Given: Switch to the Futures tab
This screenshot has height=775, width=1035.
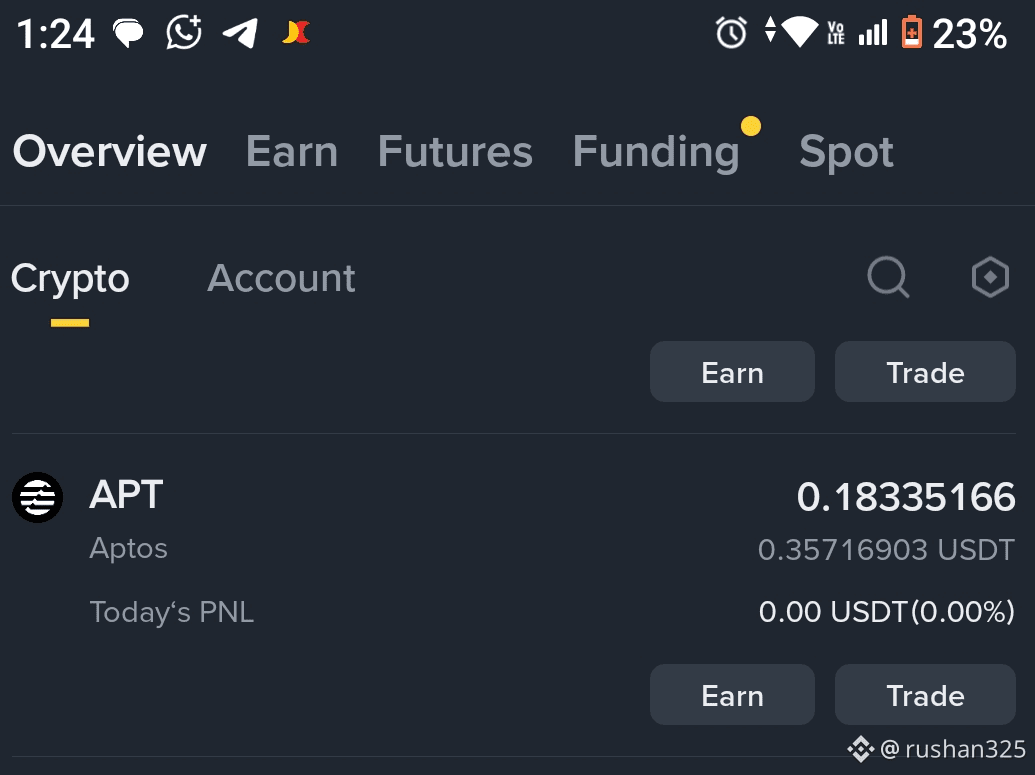Looking at the screenshot, I should (x=455, y=151).
